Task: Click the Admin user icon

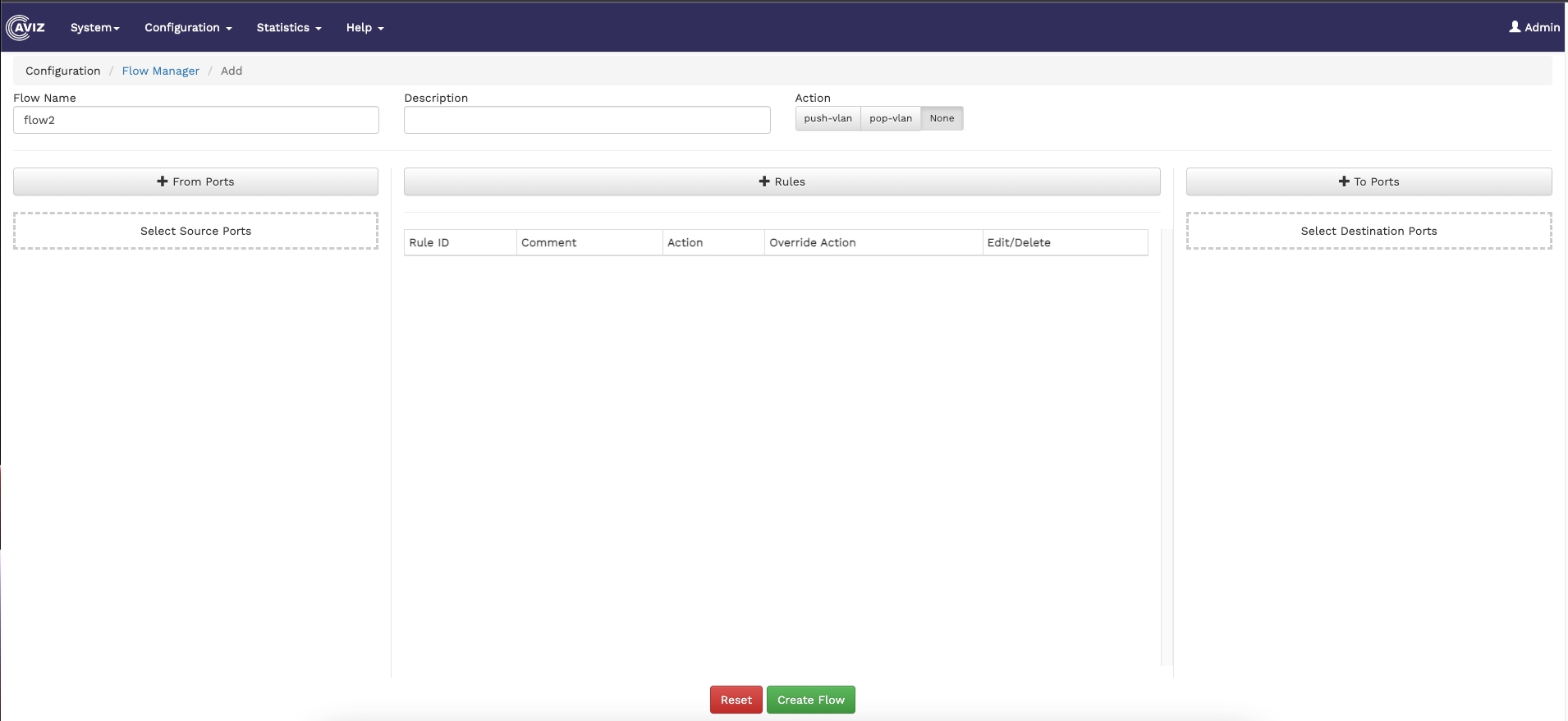Action: 1515,27
